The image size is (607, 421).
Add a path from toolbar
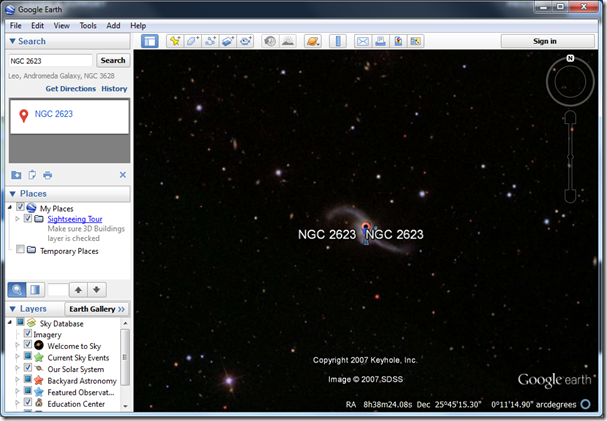click(x=210, y=41)
